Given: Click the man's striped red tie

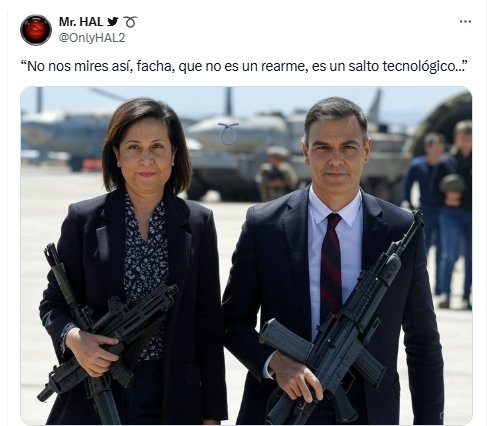Looking at the screenshot, I should (x=330, y=265).
